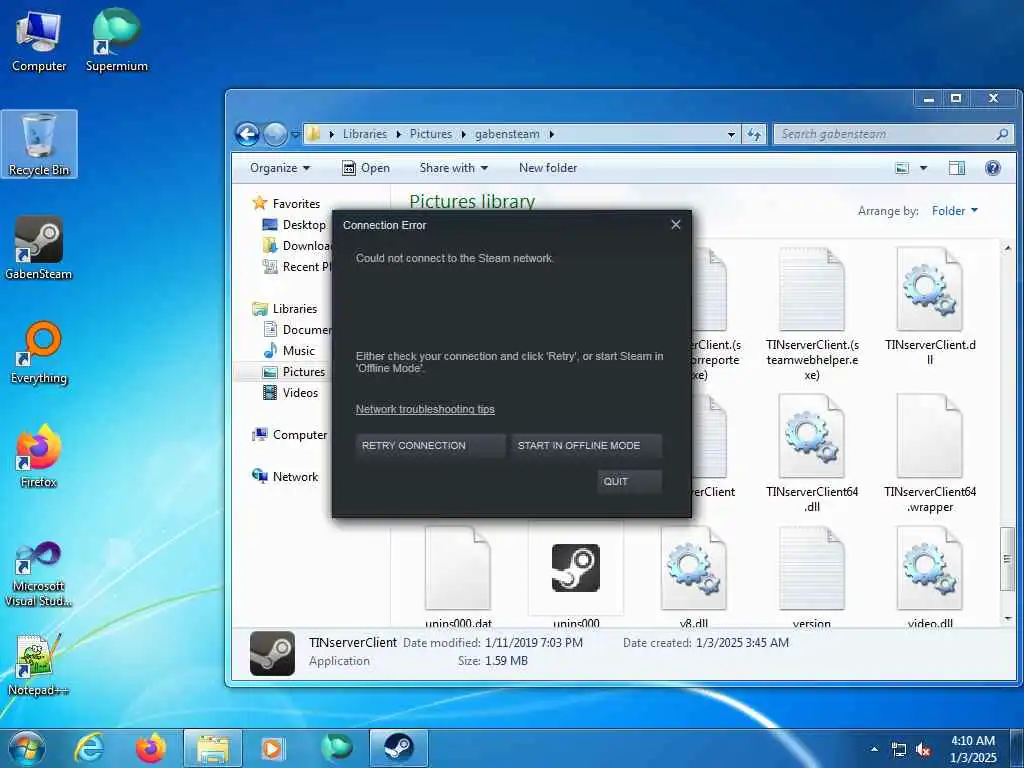1024x768 pixels.
Task: Select the v8.dll file
Action: [694, 576]
